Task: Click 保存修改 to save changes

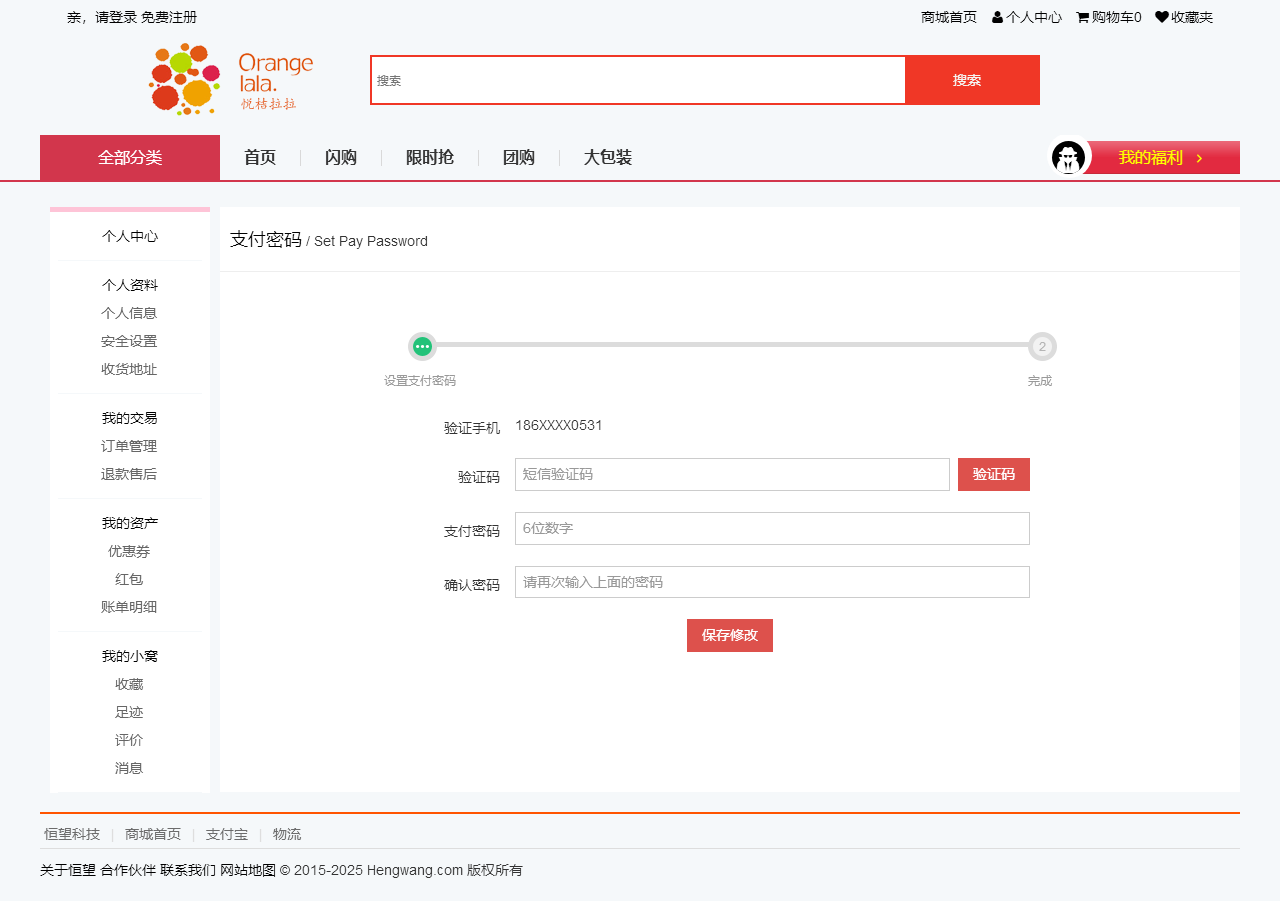Action: tap(730, 636)
